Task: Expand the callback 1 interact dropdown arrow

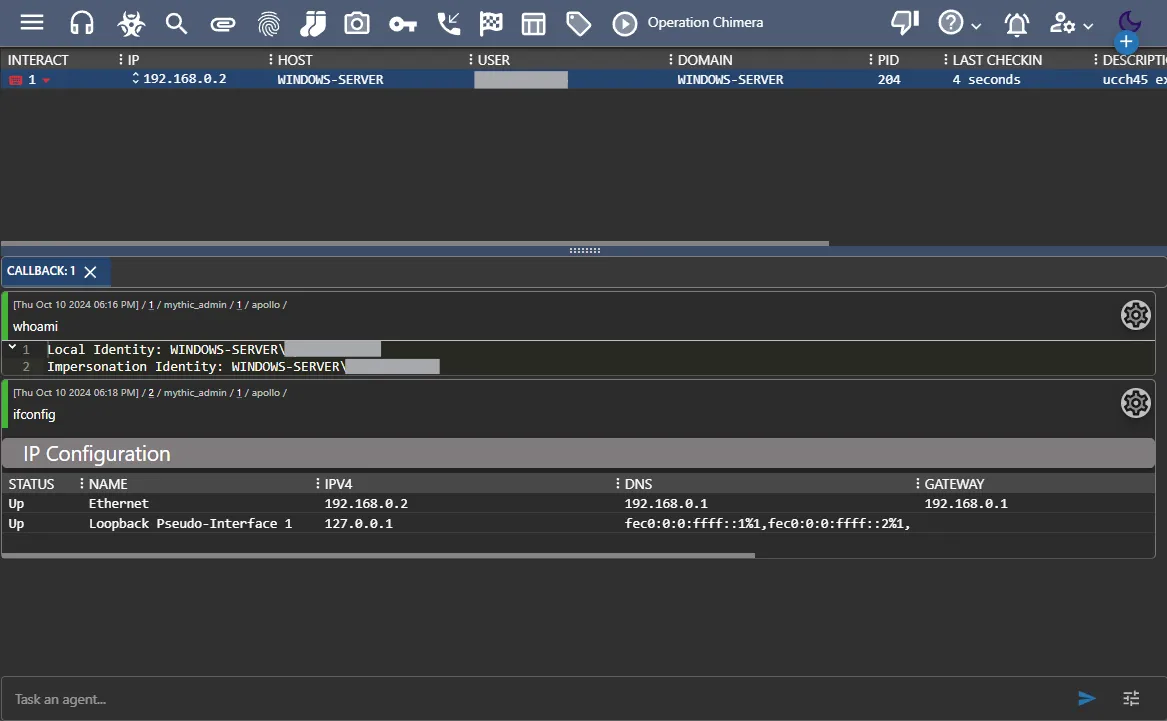Action: (x=46, y=80)
